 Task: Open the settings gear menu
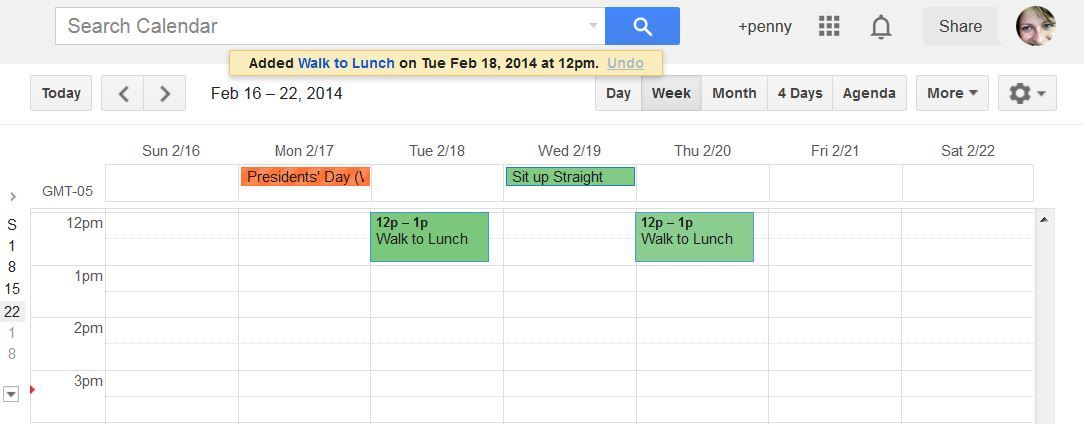[1027, 93]
